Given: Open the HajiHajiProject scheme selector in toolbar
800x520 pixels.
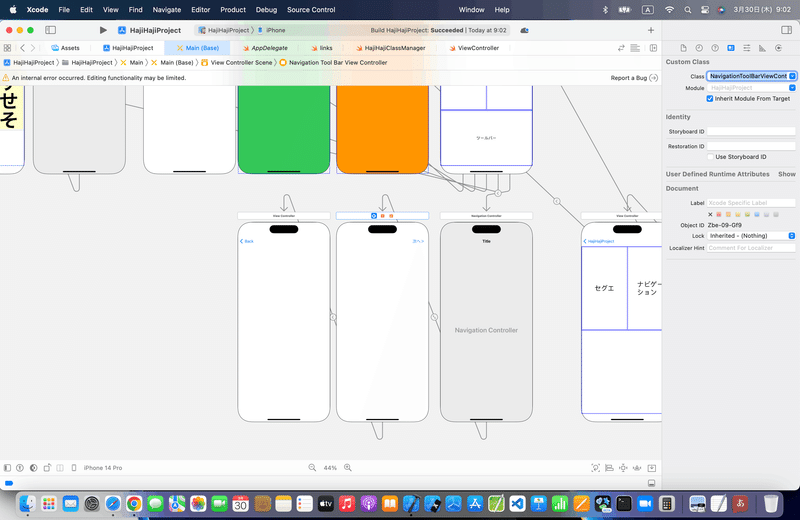Looking at the screenshot, I should (x=223, y=30).
